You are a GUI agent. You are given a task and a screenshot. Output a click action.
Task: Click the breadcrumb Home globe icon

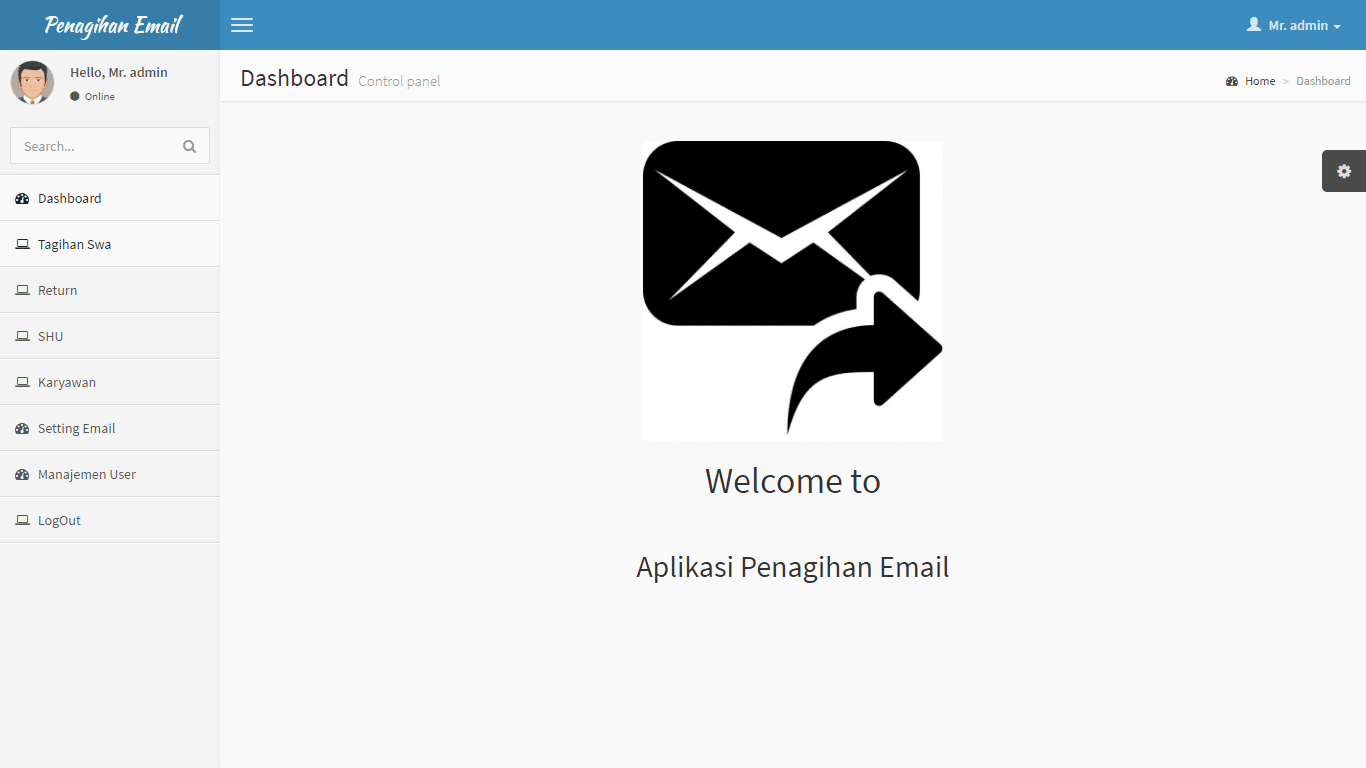click(x=1231, y=81)
